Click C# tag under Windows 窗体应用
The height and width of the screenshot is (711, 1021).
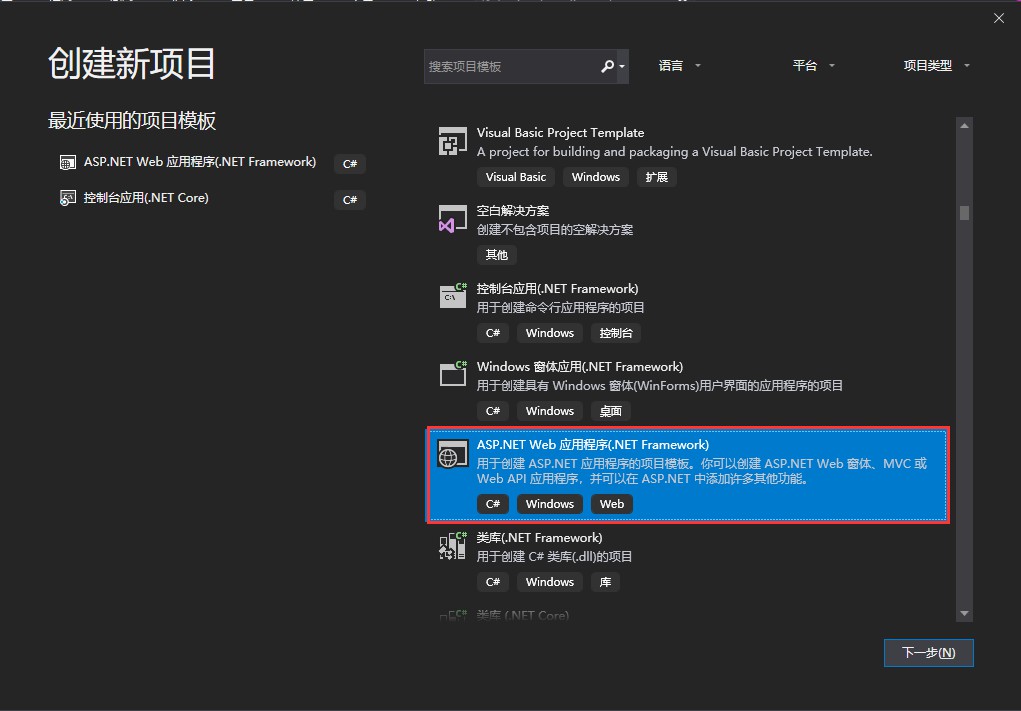click(x=492, y=411)
